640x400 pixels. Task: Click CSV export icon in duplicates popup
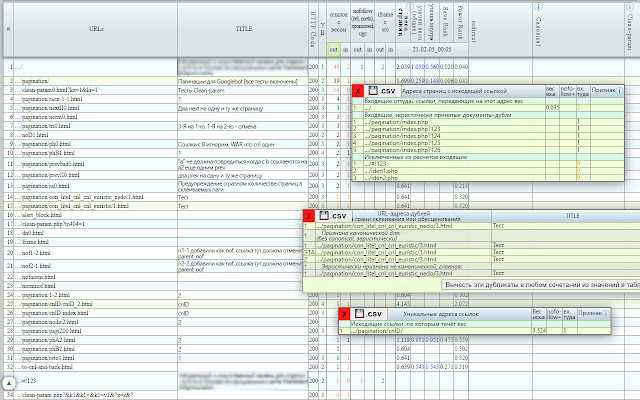pos(326,215)
